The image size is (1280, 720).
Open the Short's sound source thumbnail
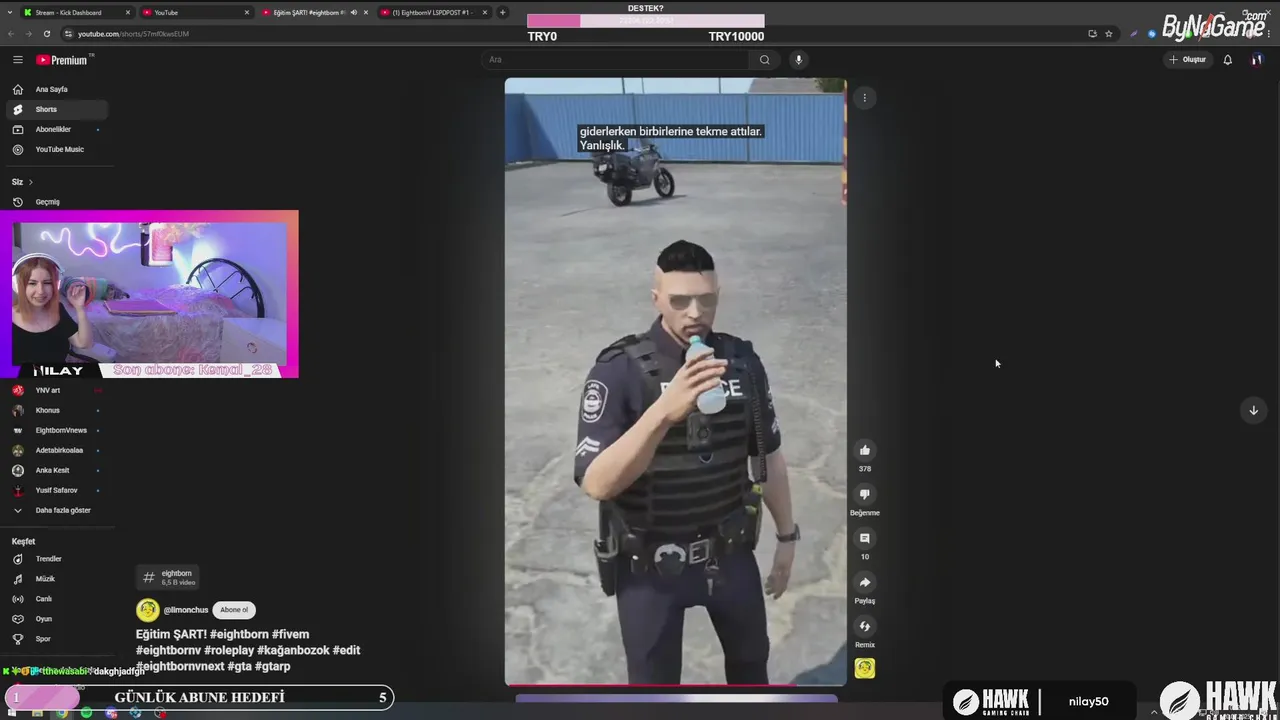(x=865, y=668)
